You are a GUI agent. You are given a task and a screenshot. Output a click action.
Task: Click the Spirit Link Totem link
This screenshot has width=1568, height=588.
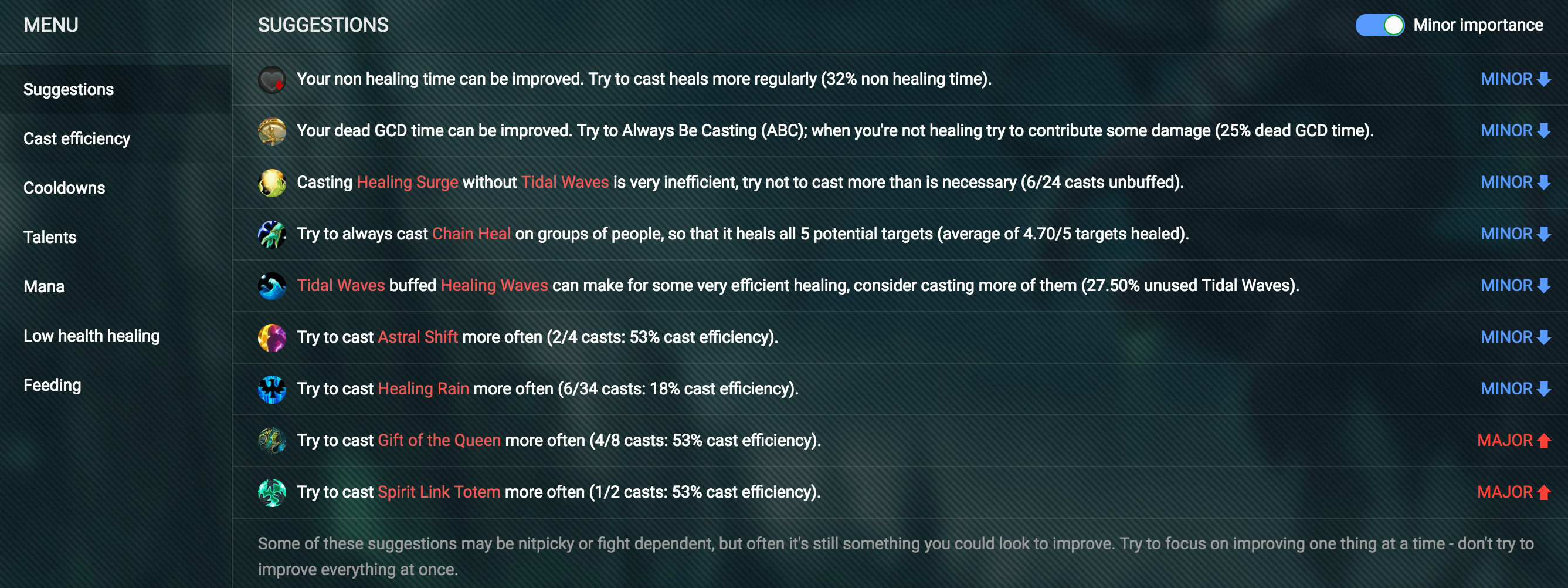pos(439,492)
